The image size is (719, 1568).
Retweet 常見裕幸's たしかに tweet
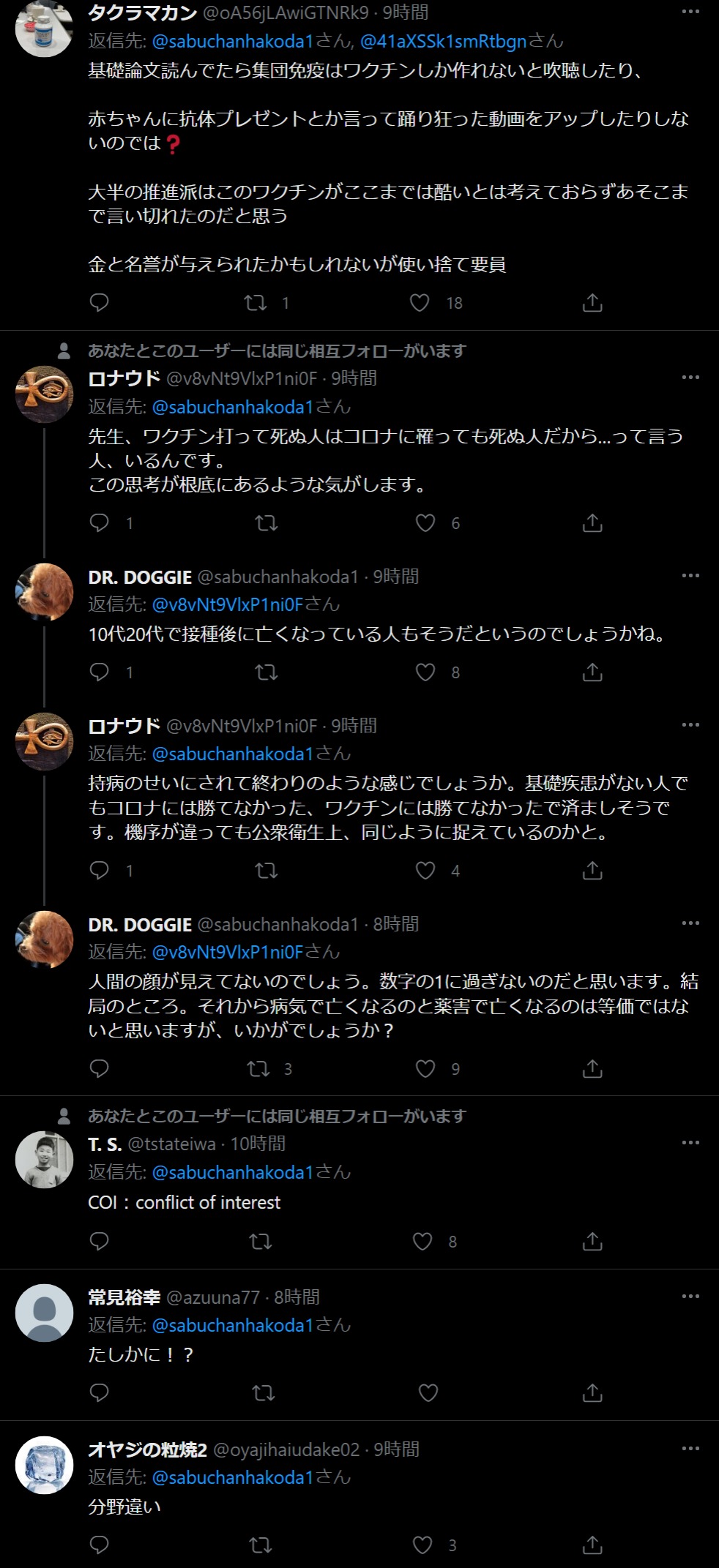point(263,1393)
